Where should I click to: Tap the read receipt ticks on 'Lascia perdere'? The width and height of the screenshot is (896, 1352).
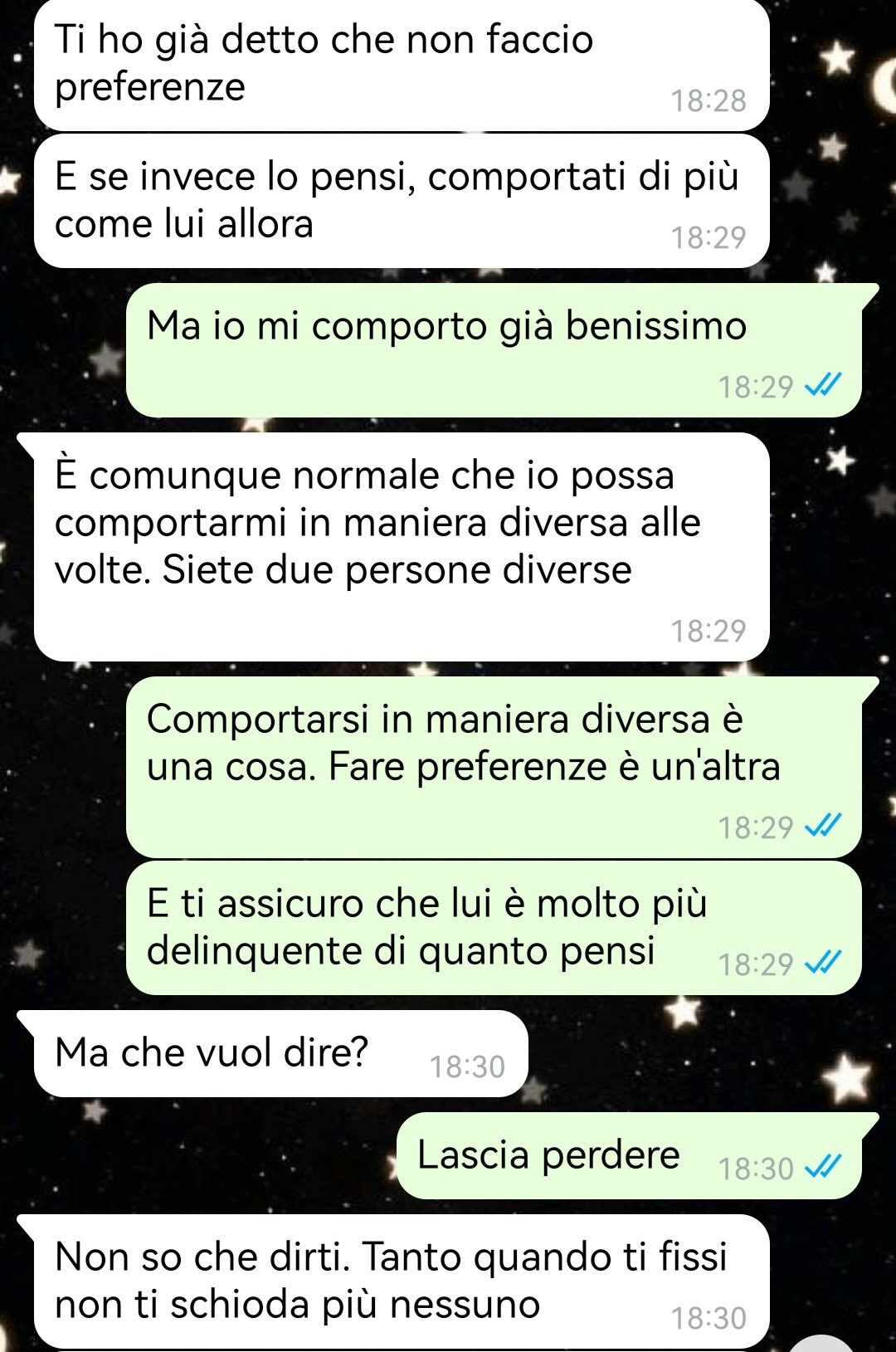tap(824, 1168)
